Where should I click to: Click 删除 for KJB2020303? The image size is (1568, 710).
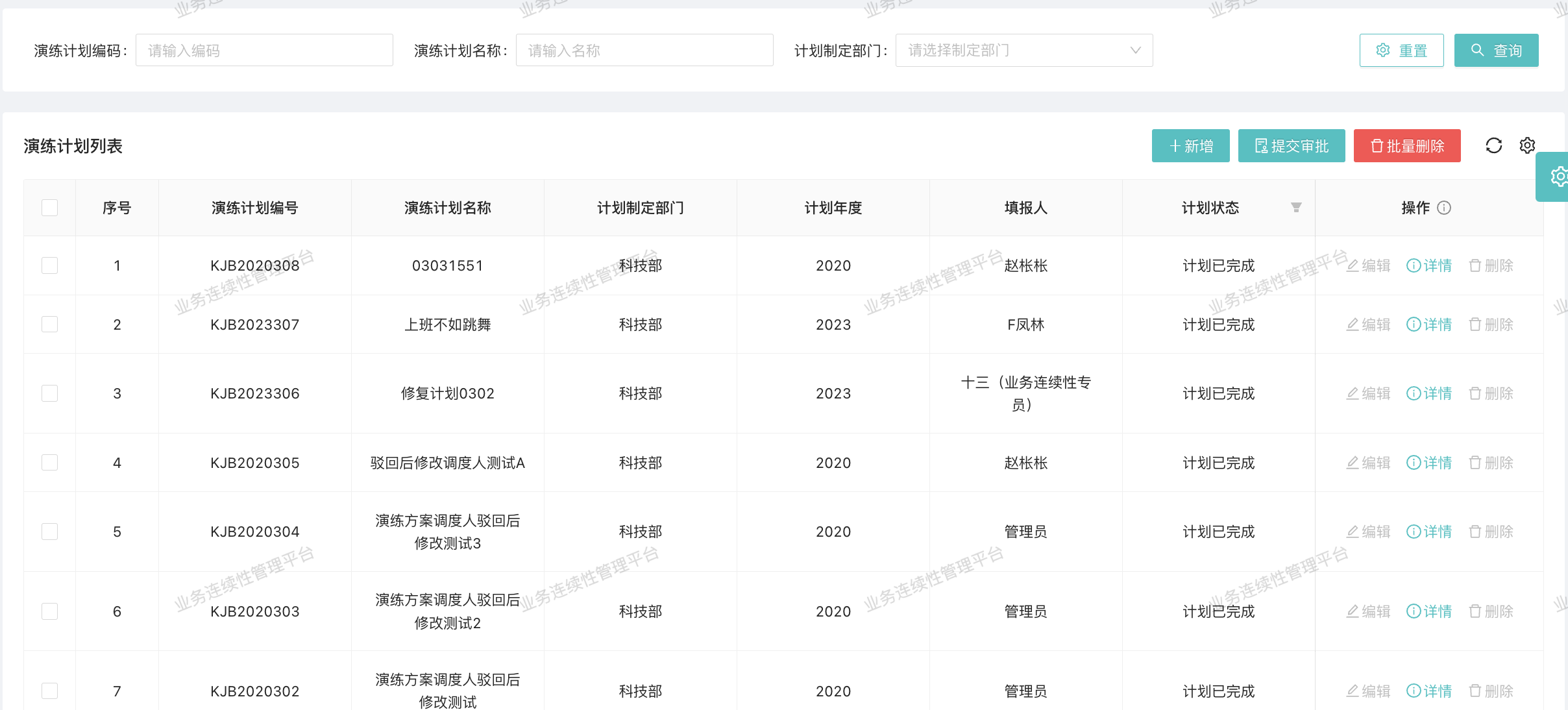[x=1491, y=611]
